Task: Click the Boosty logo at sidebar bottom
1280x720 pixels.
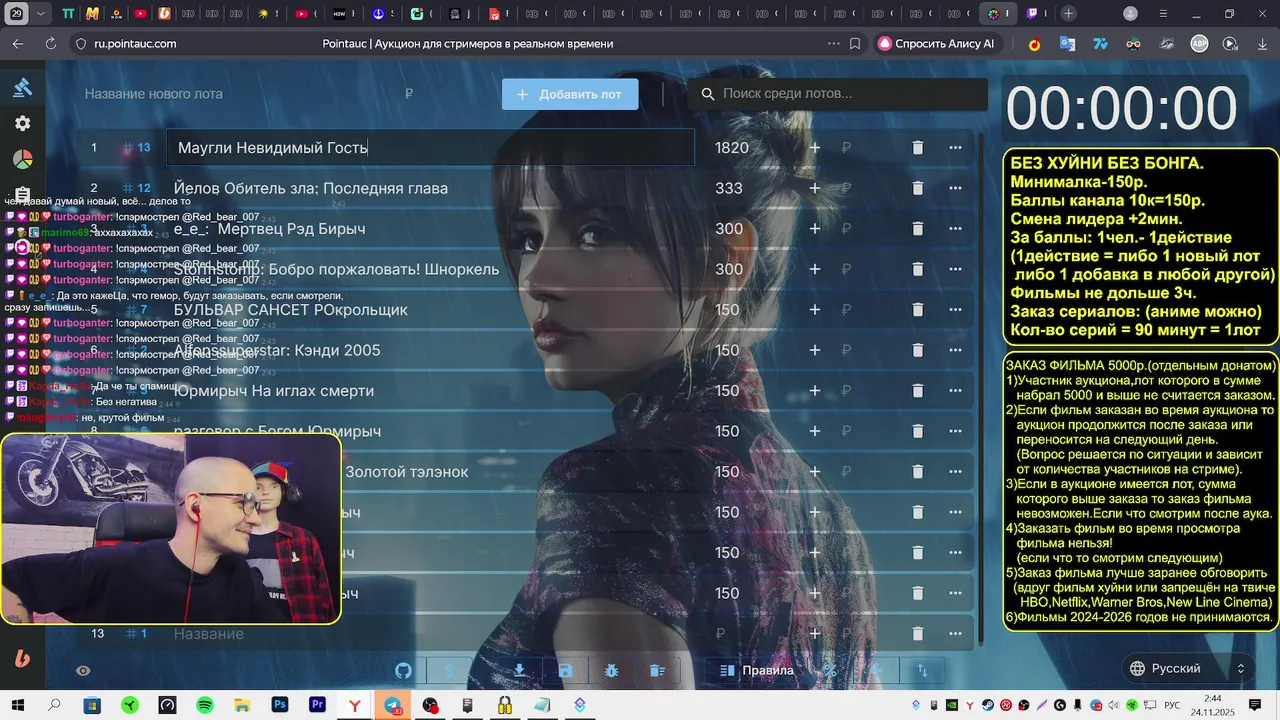Action: click(22, 658)
